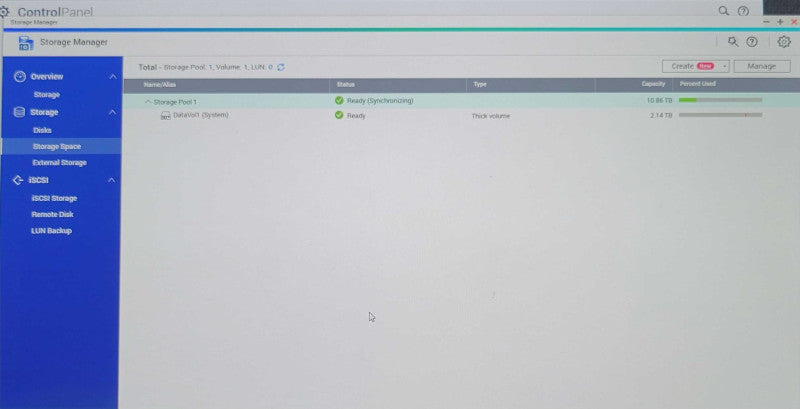Image resolution: width=800 pixels, height=409 pixels.
Task: Click the green Ready check for DataVol1
Action: pyautogui.click(x=339, y=115)
